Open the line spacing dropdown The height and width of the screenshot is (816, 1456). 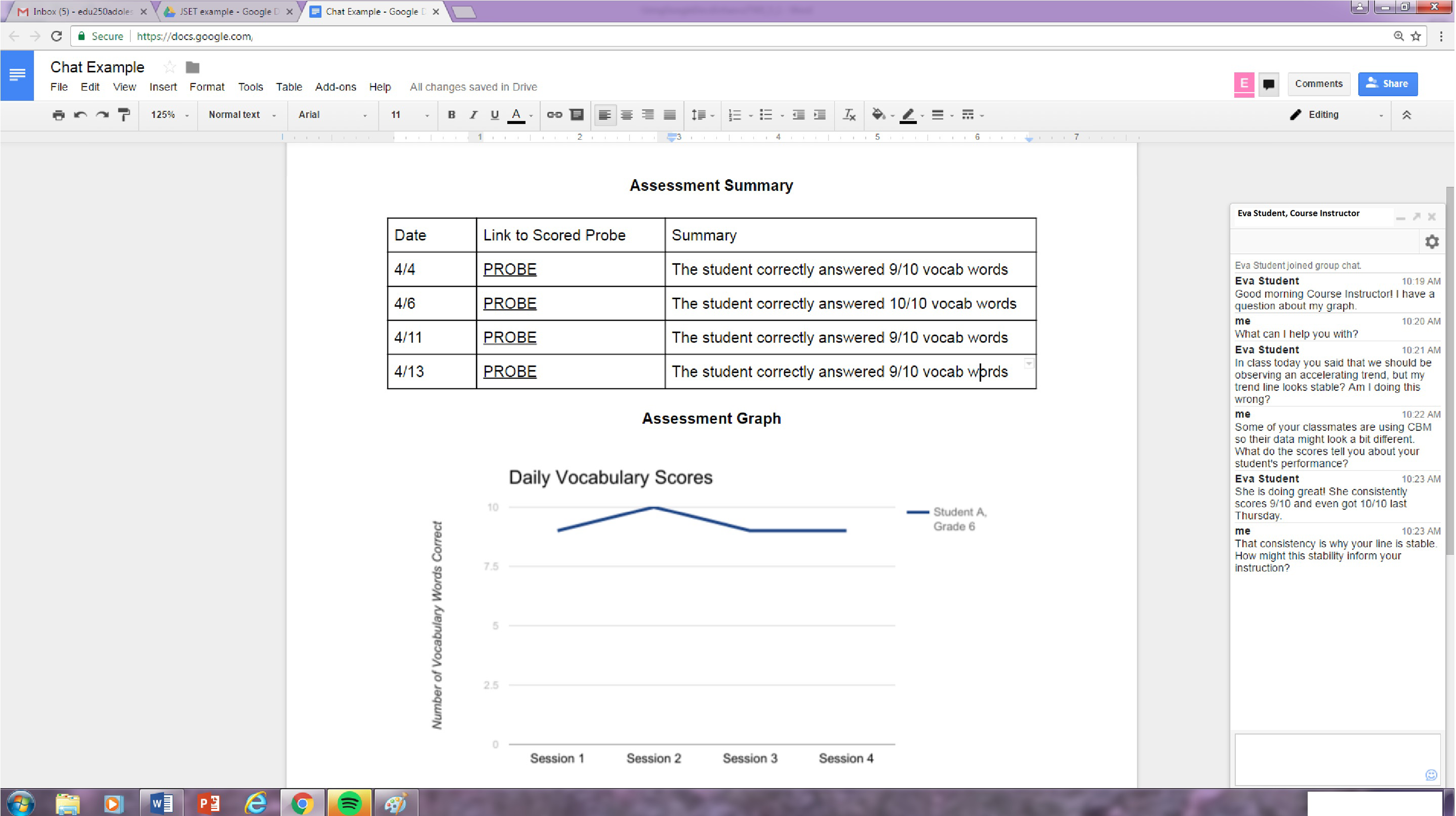(x=703, y=115)
